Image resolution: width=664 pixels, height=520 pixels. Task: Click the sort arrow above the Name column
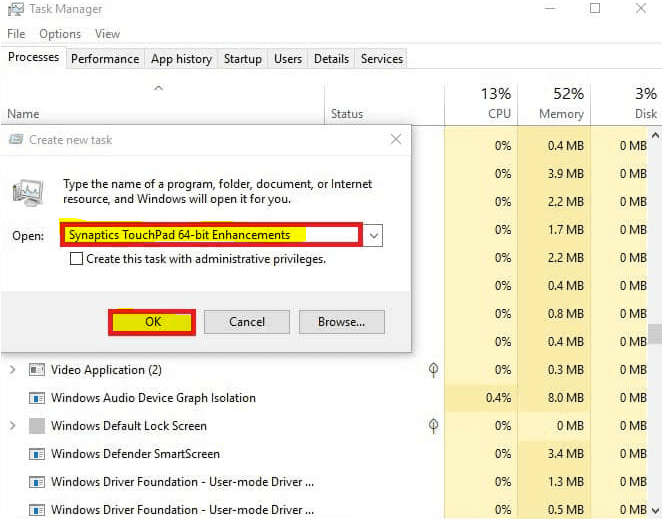coord(158,88)
